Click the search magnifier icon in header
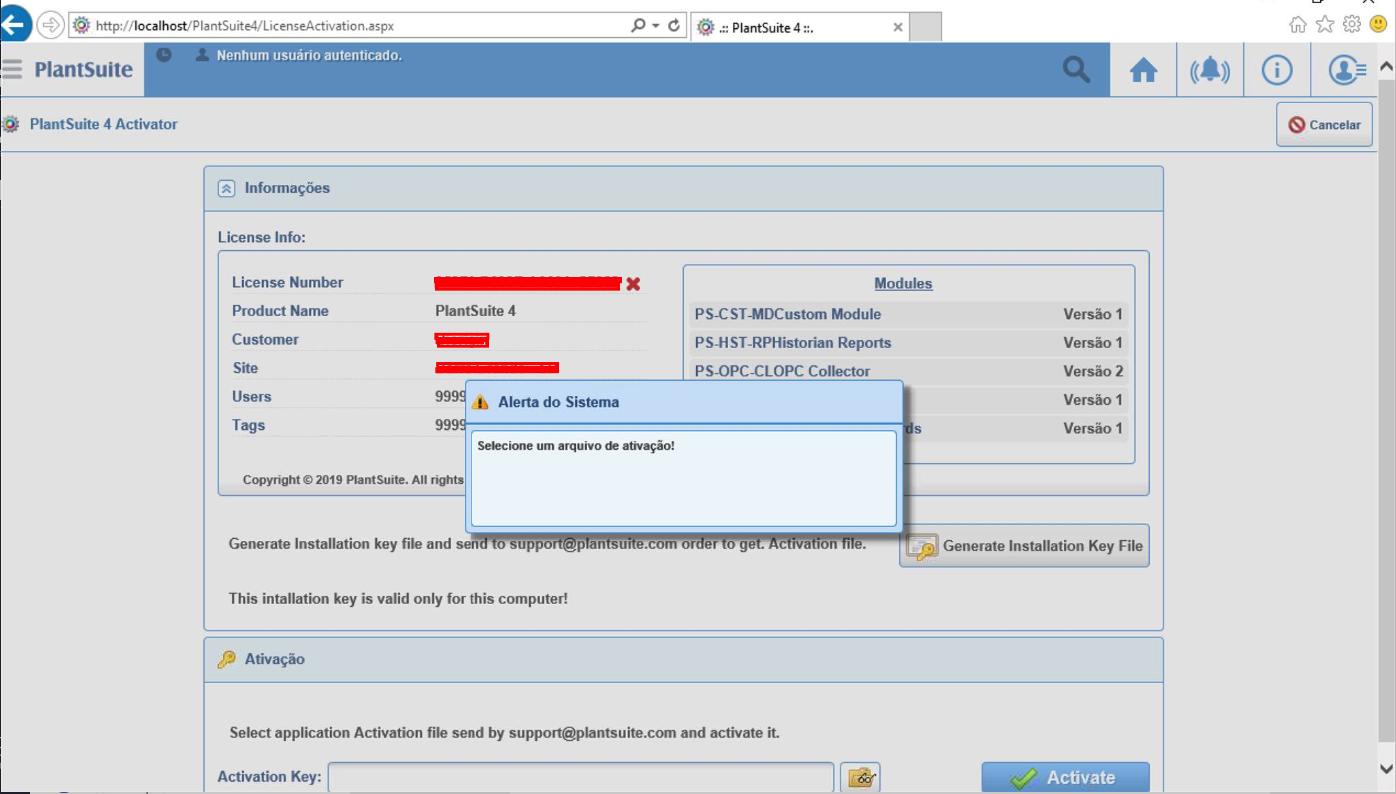Image resolution: width=1396 pixels, height=794 pixels. (x=1077, y=70)
